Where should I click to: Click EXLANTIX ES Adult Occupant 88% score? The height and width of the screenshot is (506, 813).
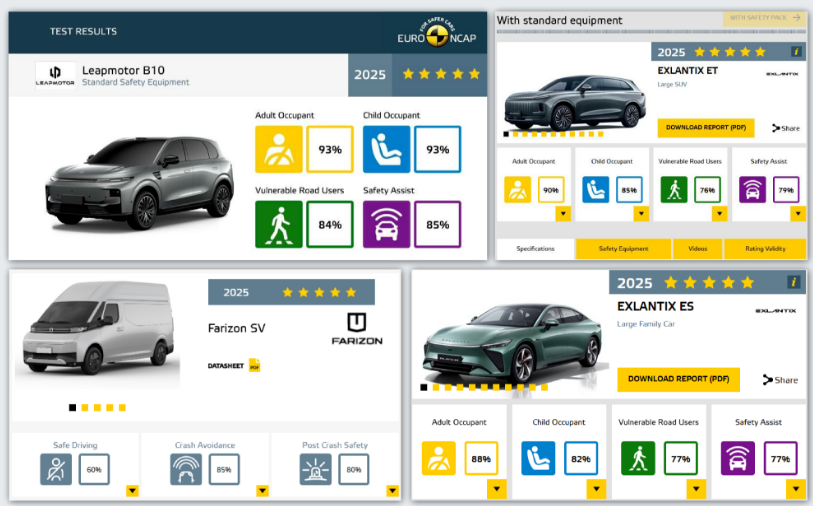point(481,458)
